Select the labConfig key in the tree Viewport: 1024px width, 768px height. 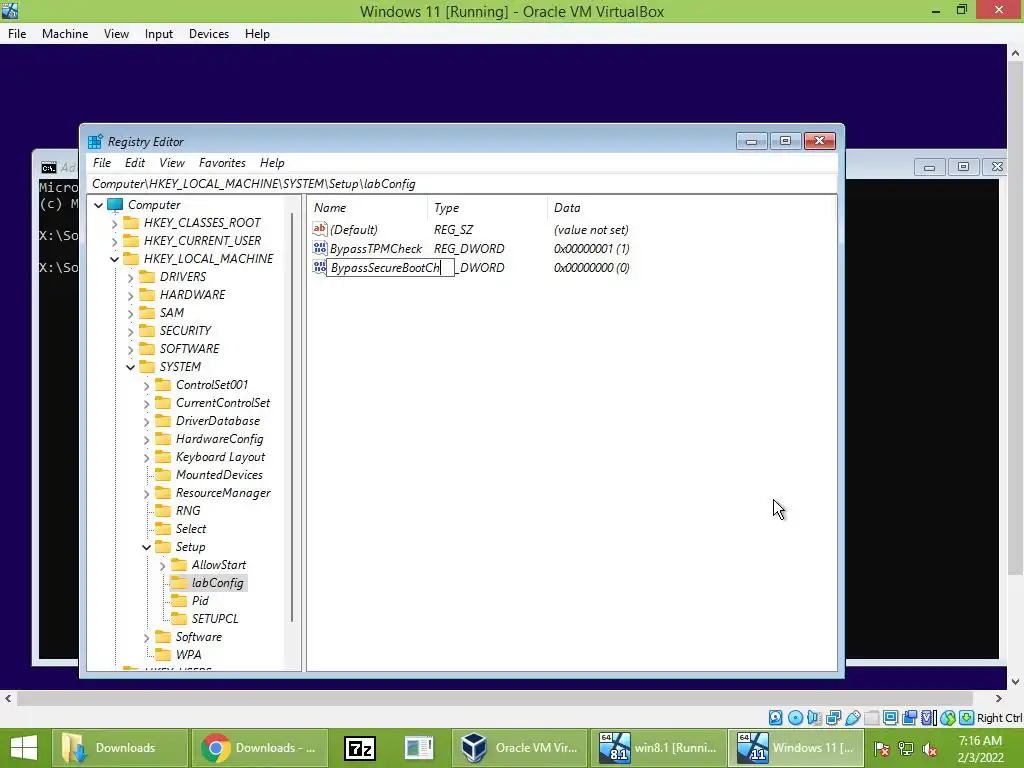pos(217,583)
